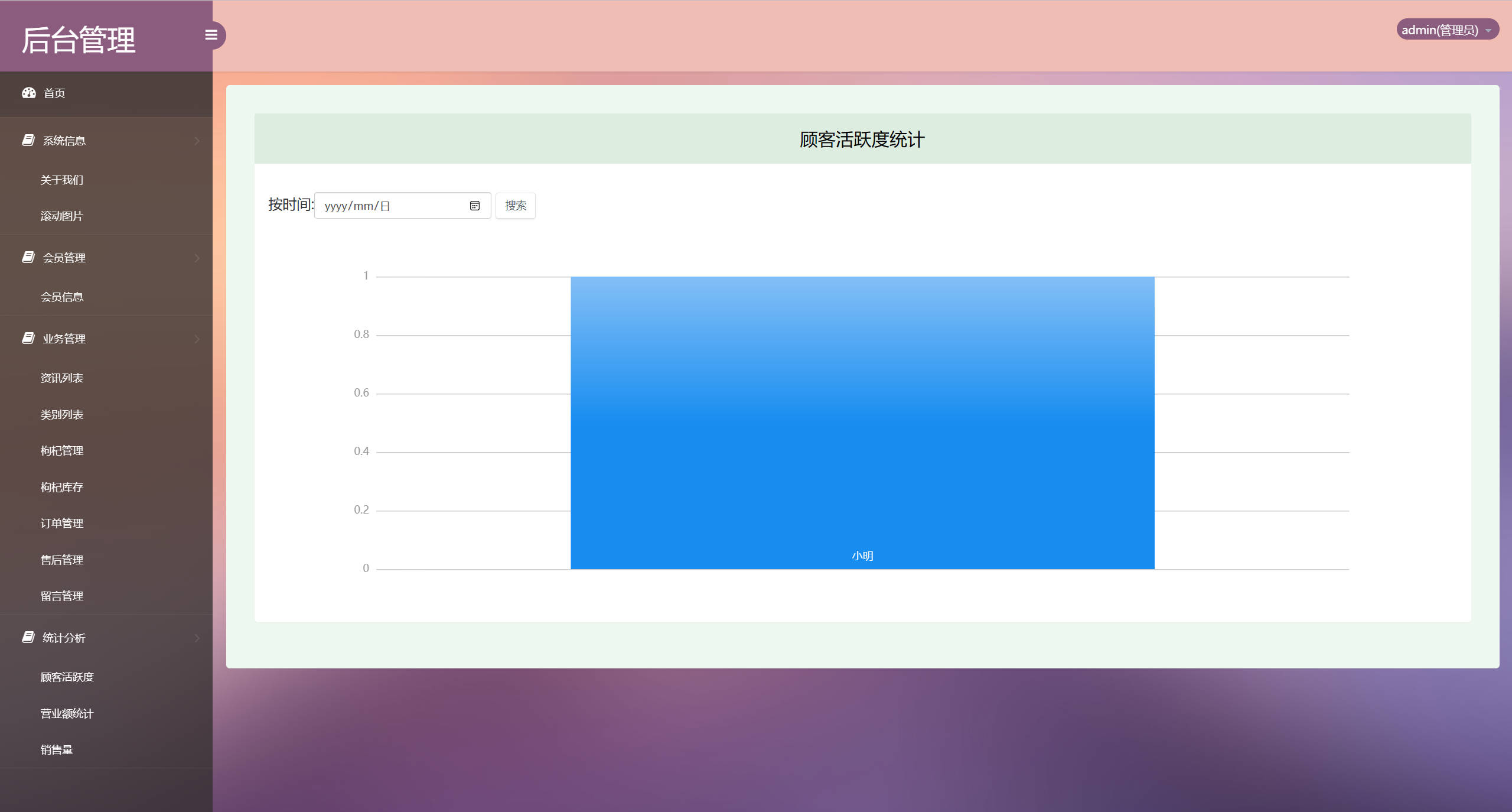1512x812 pixels.
Task: Open the 销售量 page
Action: point(57,750)
